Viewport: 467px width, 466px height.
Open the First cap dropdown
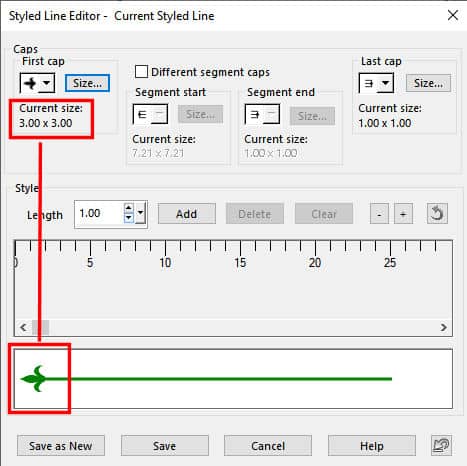tap(46, 83)
